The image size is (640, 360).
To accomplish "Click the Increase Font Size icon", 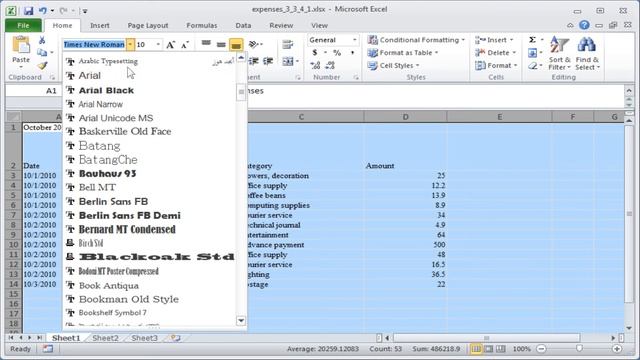I will (x=171, y=44).
